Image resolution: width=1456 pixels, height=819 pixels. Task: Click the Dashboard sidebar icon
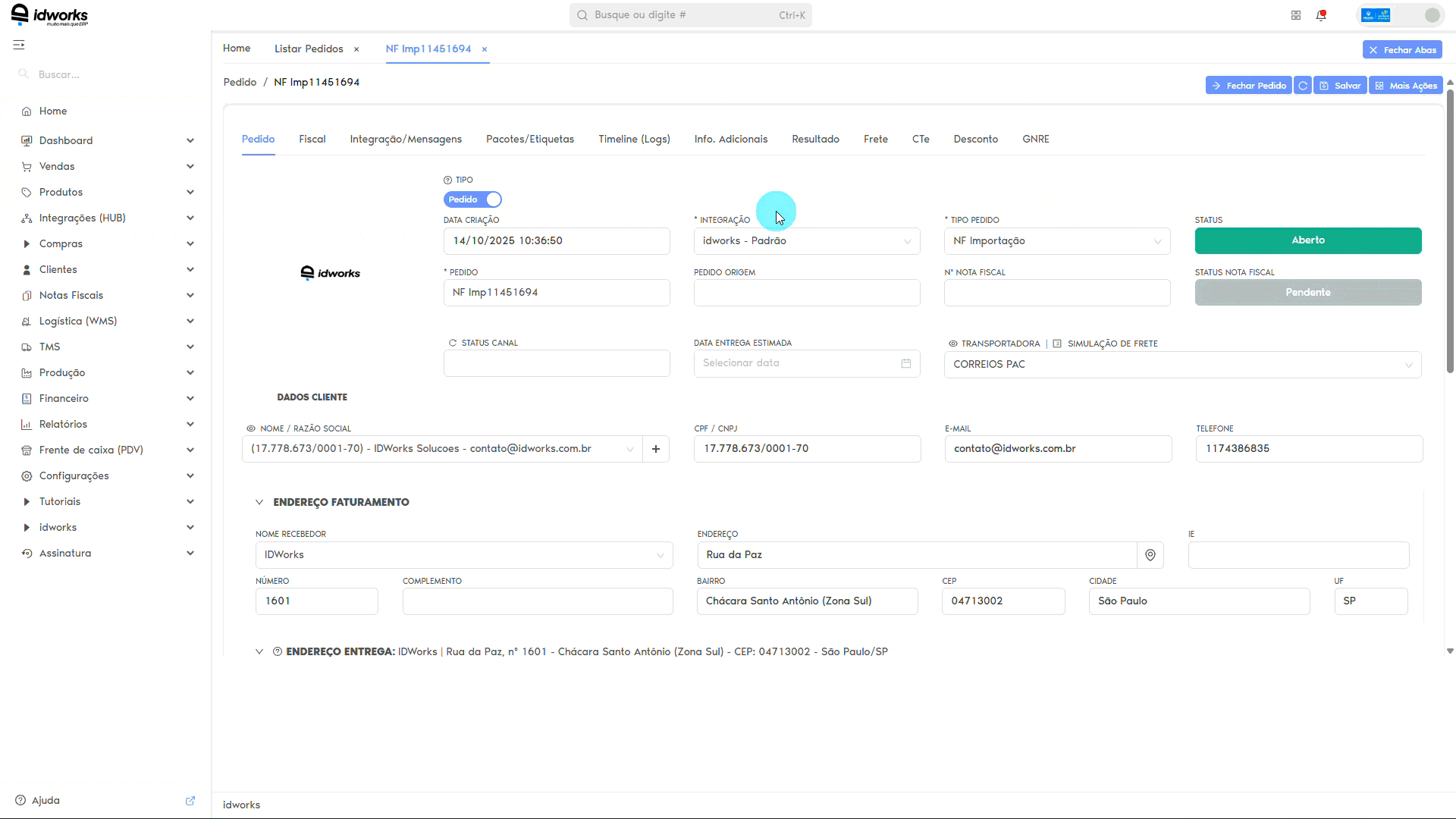tap(27, 141)
